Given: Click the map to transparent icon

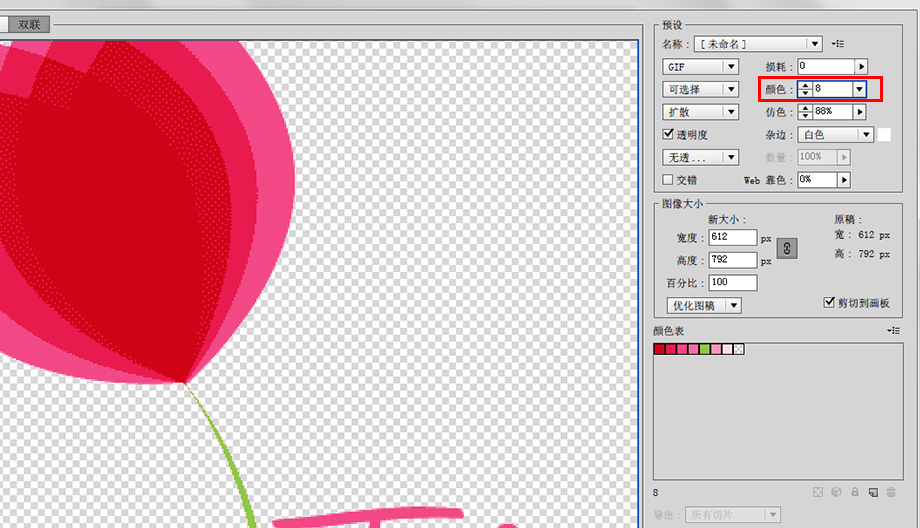Looking at the screenshot, I should 818,492.
